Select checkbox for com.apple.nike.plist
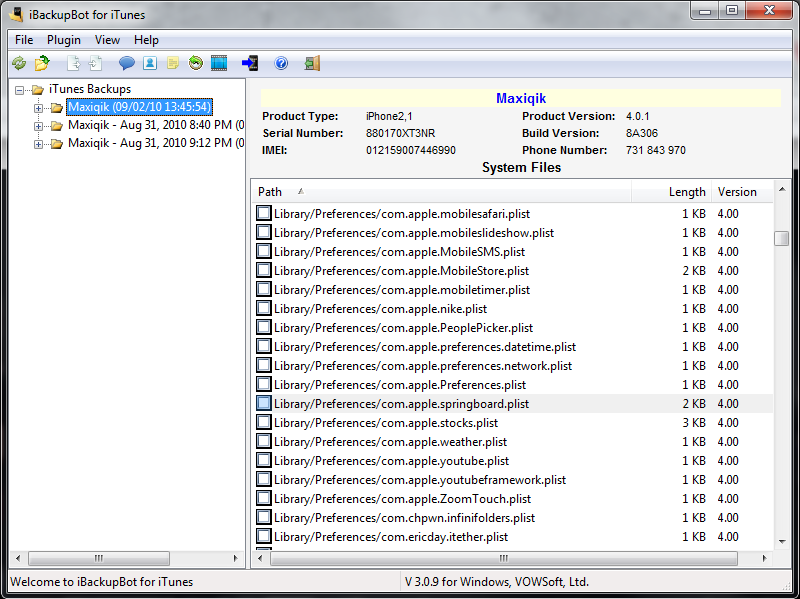800x599 pixels. tap(263, 308)
